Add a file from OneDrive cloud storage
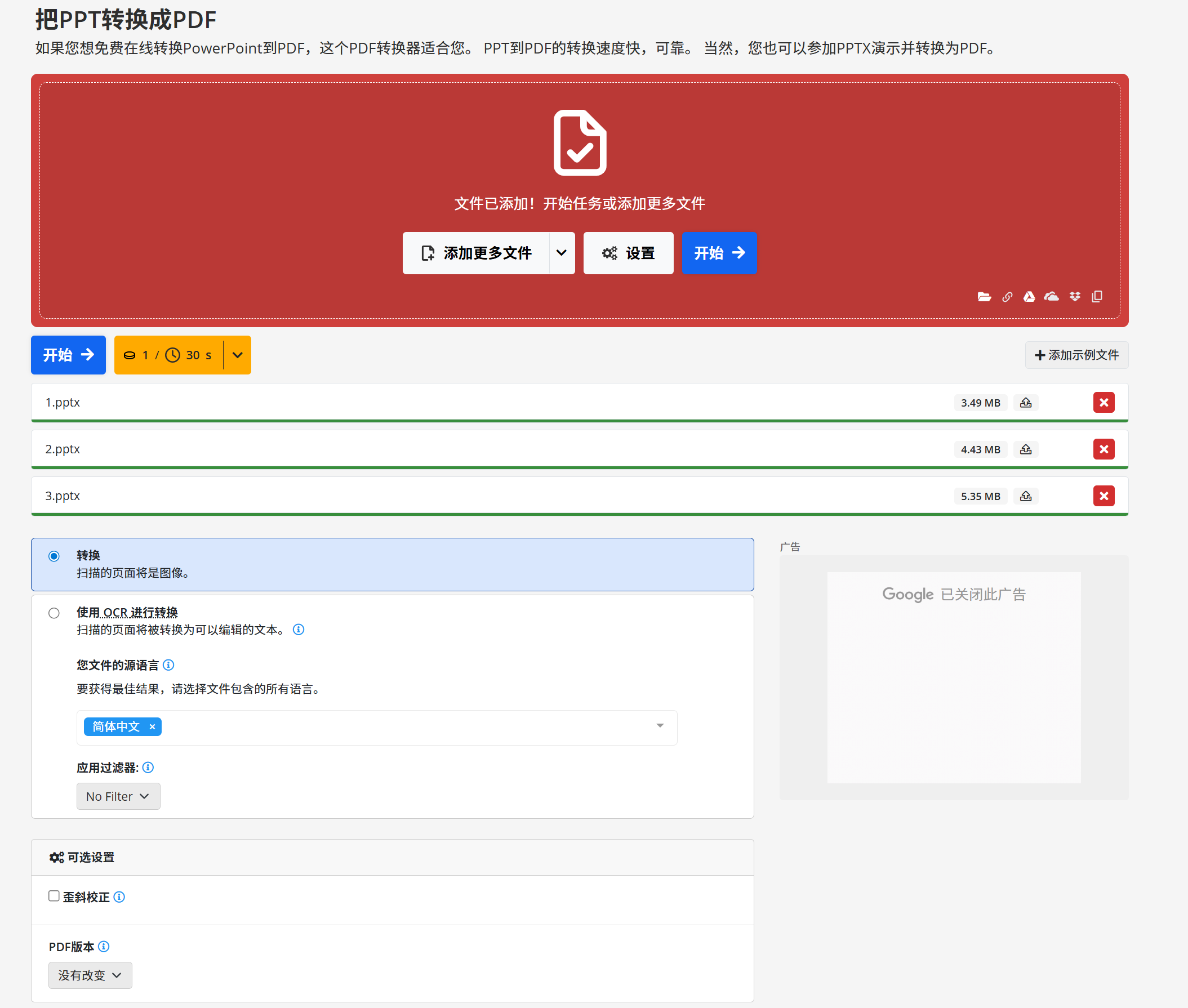 pos(1052,297)
